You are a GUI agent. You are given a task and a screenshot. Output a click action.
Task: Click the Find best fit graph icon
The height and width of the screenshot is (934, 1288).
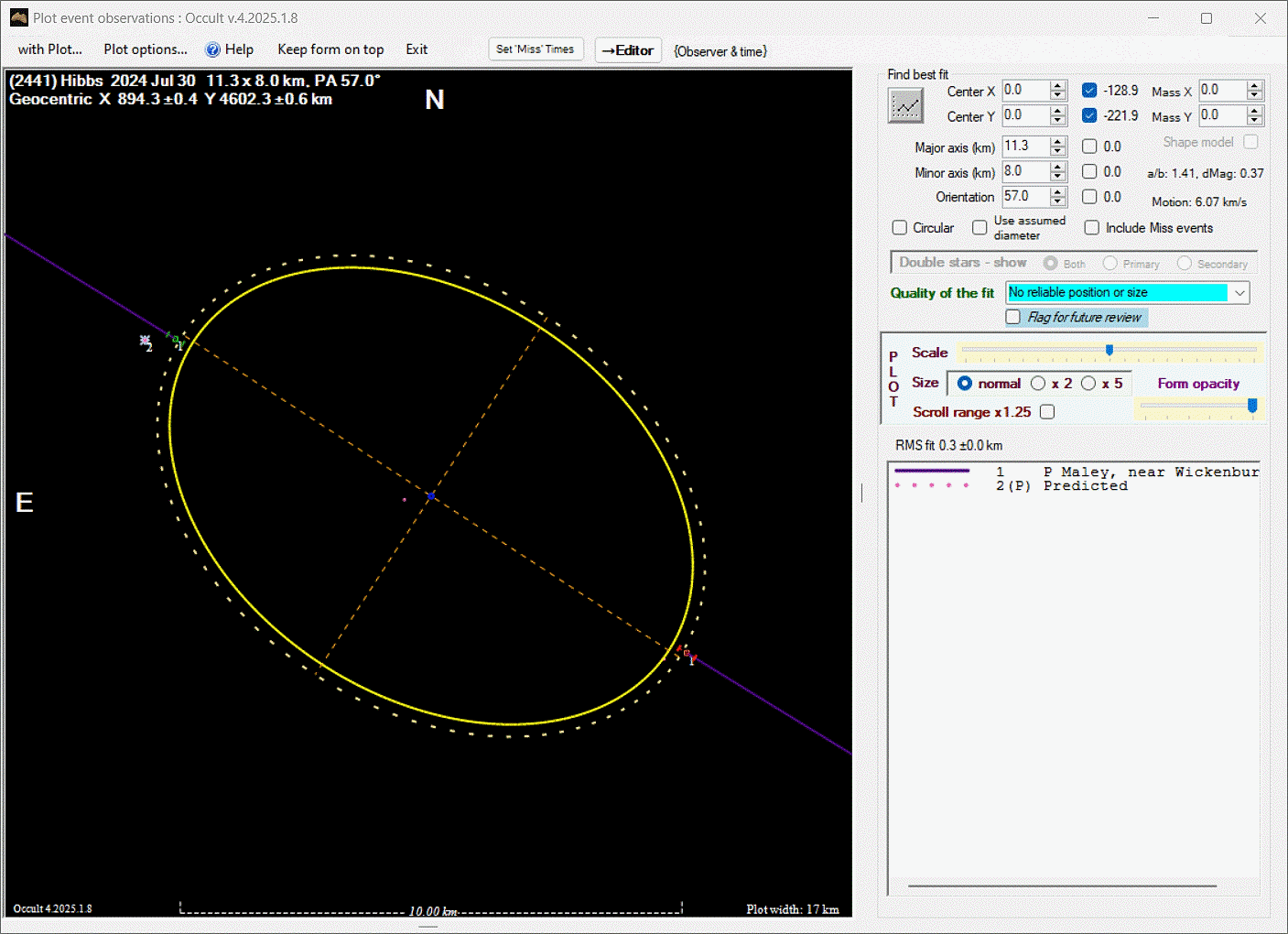(x=905, y=106)
